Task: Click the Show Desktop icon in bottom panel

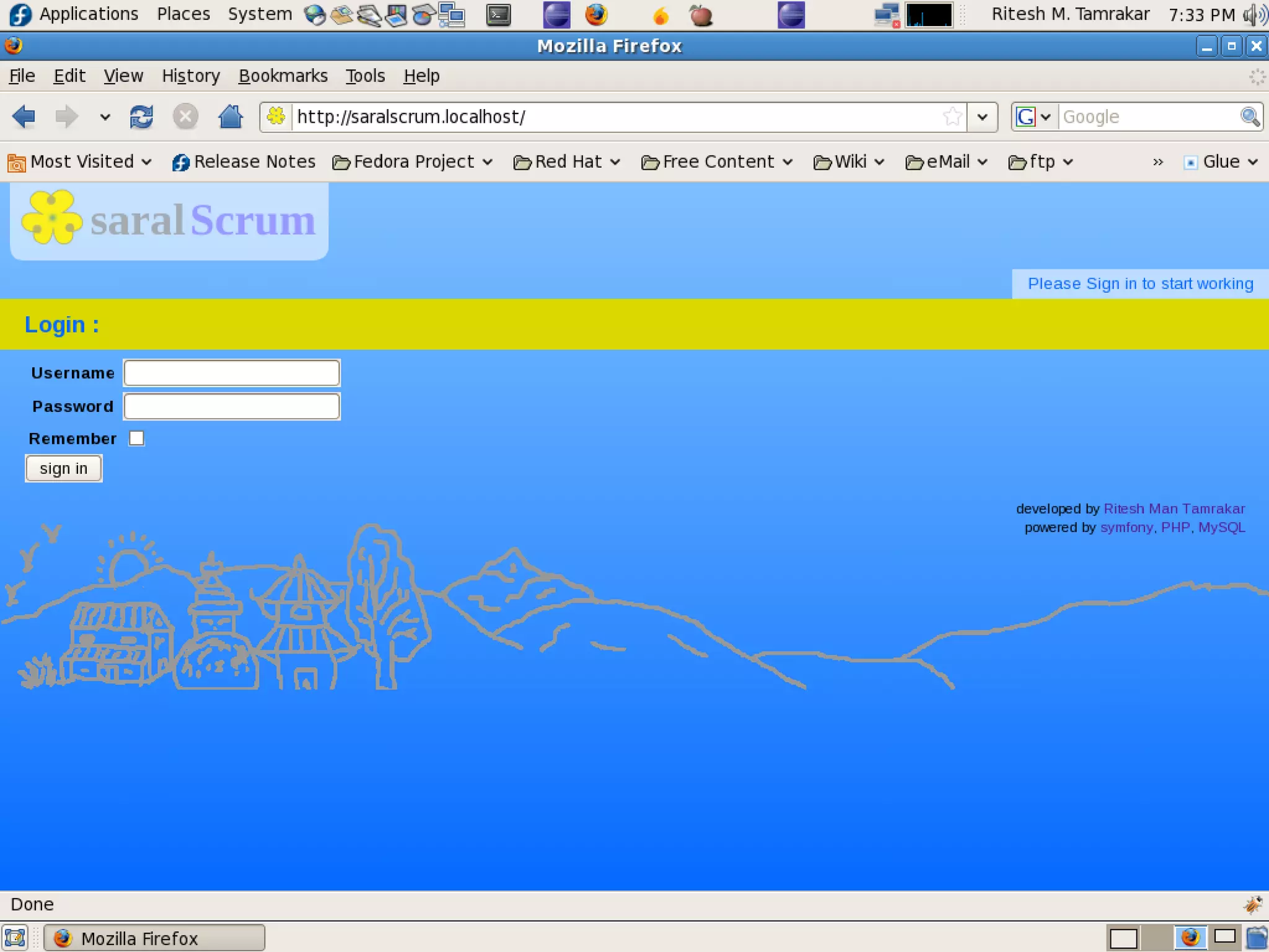Action: click(x=15, y=938)
